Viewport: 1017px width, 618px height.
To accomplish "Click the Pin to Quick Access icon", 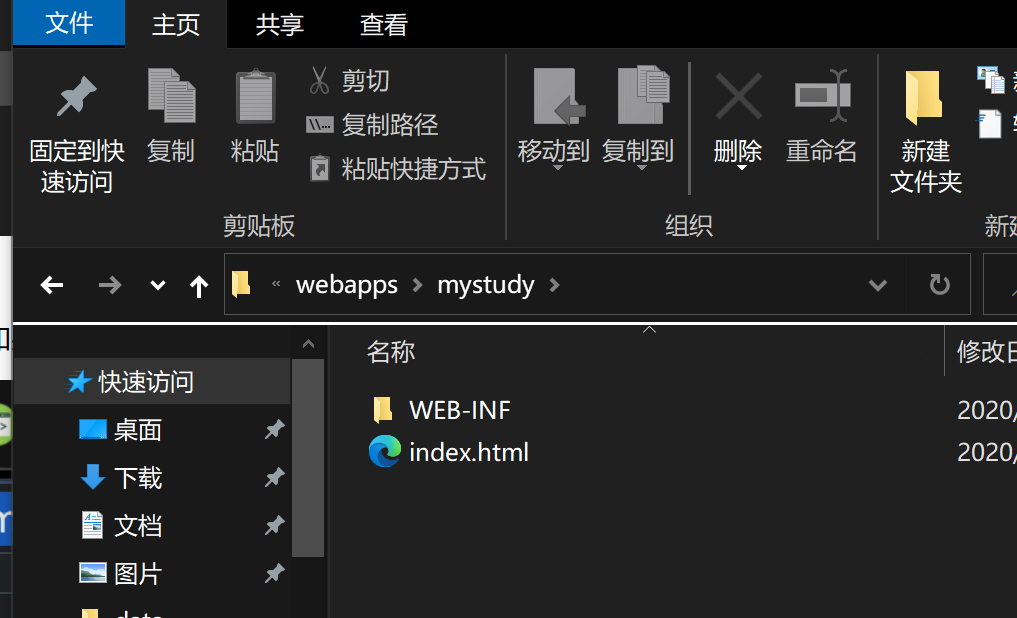I will [76, 98].
